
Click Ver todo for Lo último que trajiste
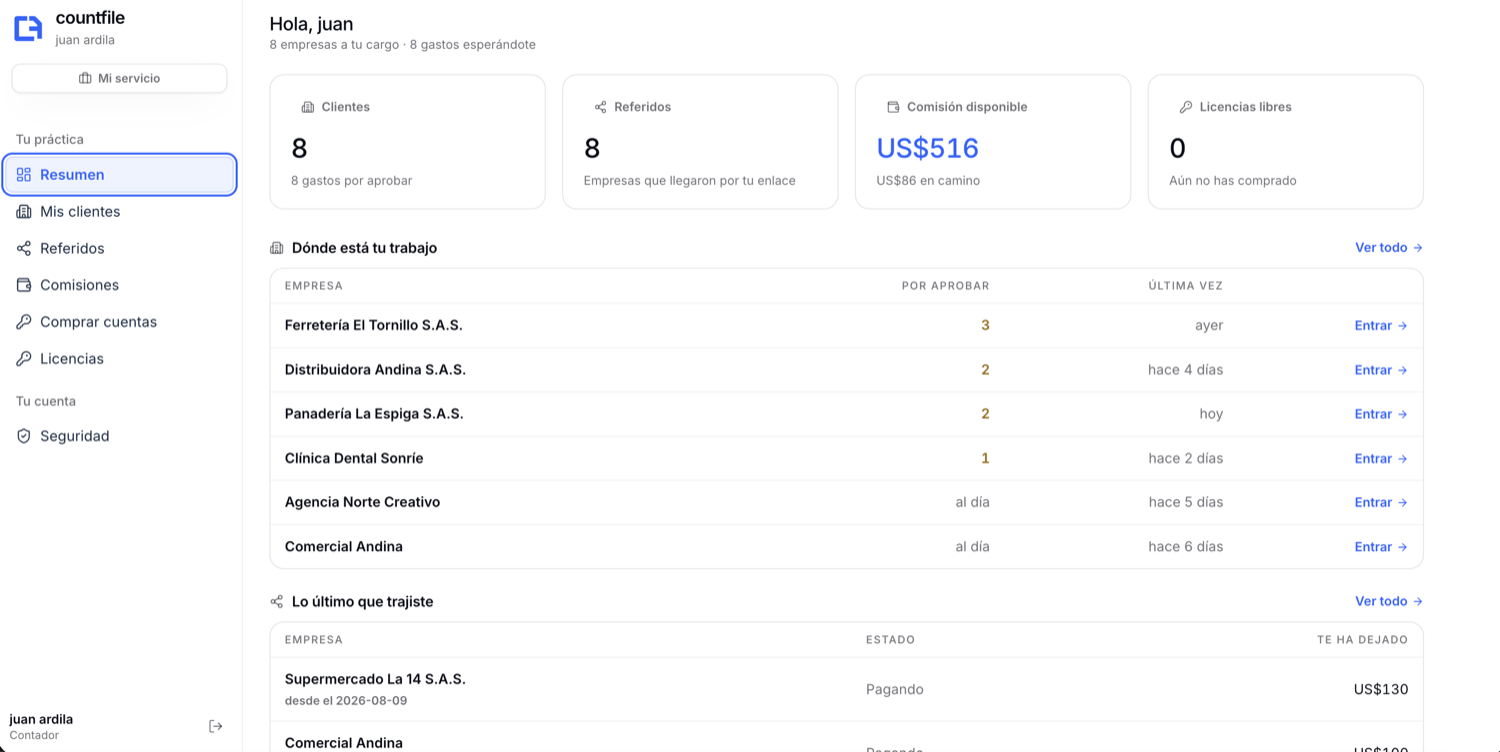1389,602
